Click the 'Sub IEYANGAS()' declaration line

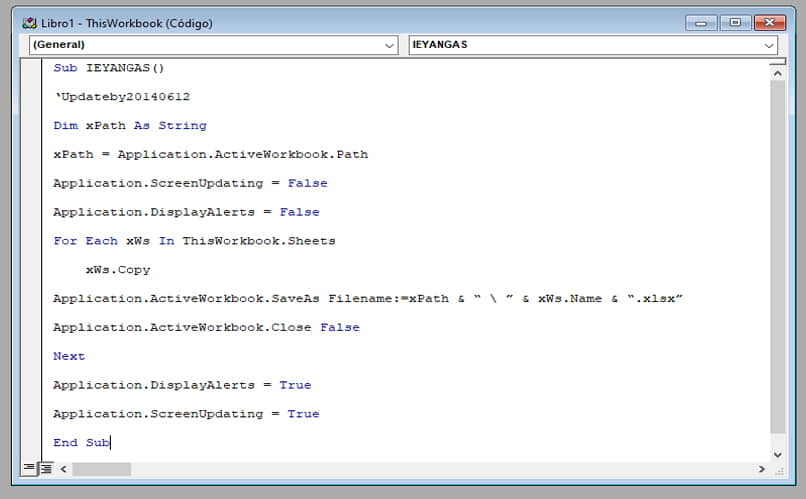(109, 68)
